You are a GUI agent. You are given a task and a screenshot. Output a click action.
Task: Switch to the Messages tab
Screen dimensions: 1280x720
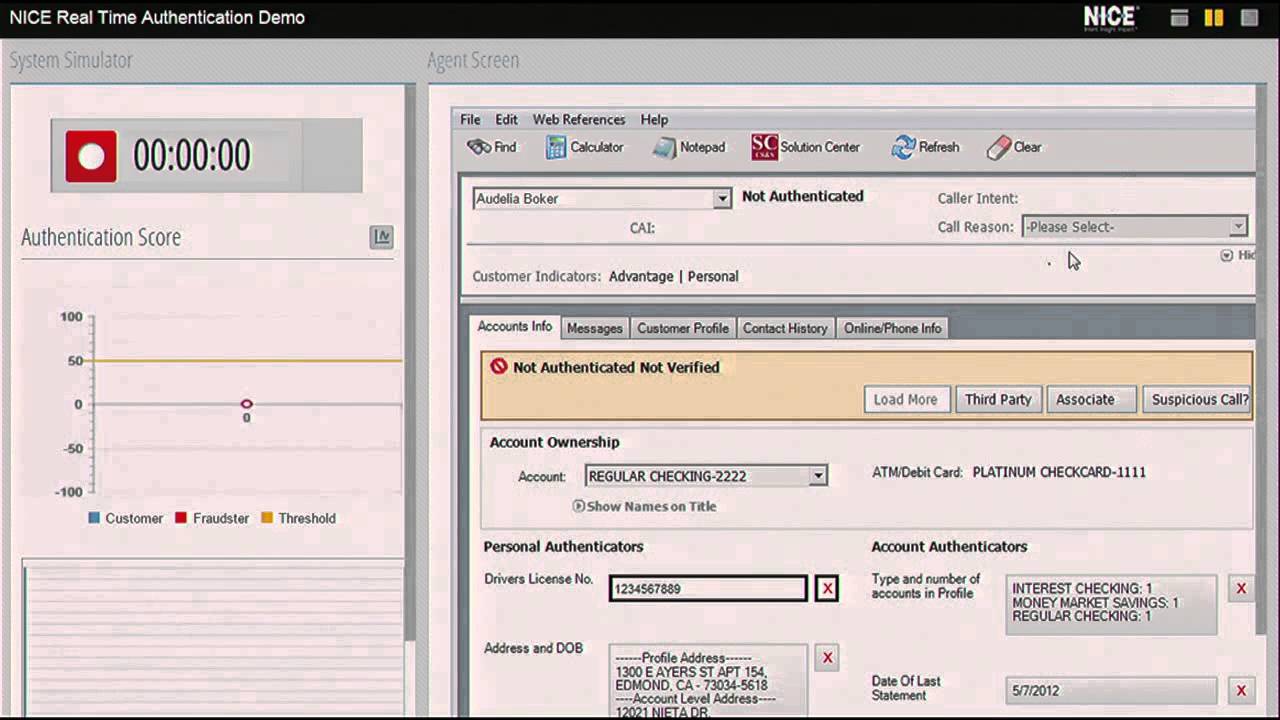click(594, 328)
